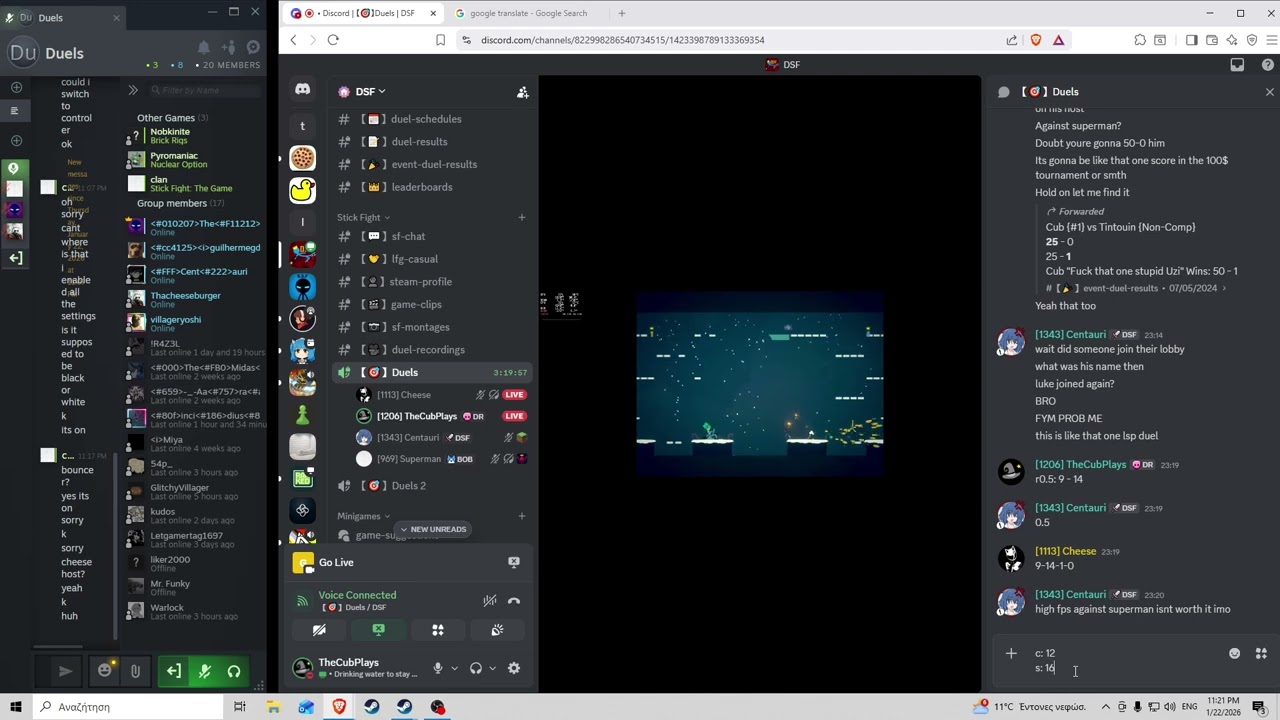Open Brave Shields icon in address bar
Screen dimensions: 1280x720
coord(1036,40)
